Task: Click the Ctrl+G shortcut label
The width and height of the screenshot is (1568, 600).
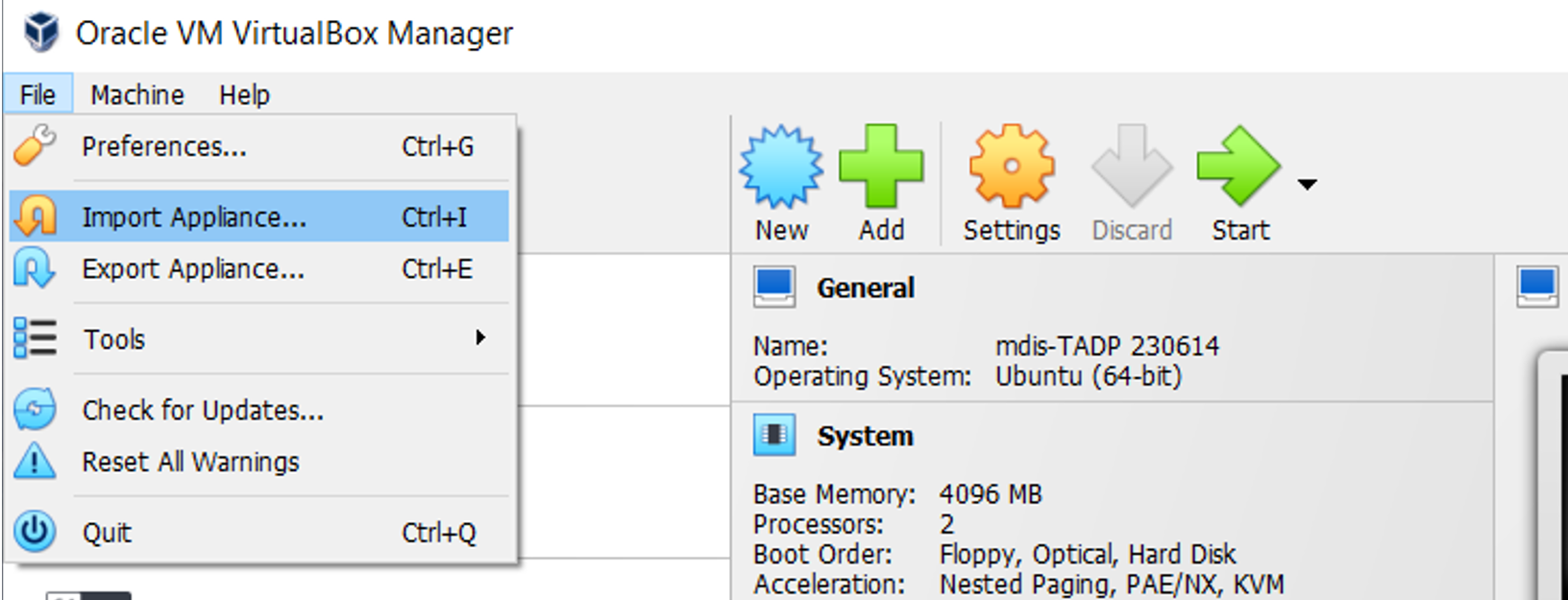Action: tap(437, 147)
